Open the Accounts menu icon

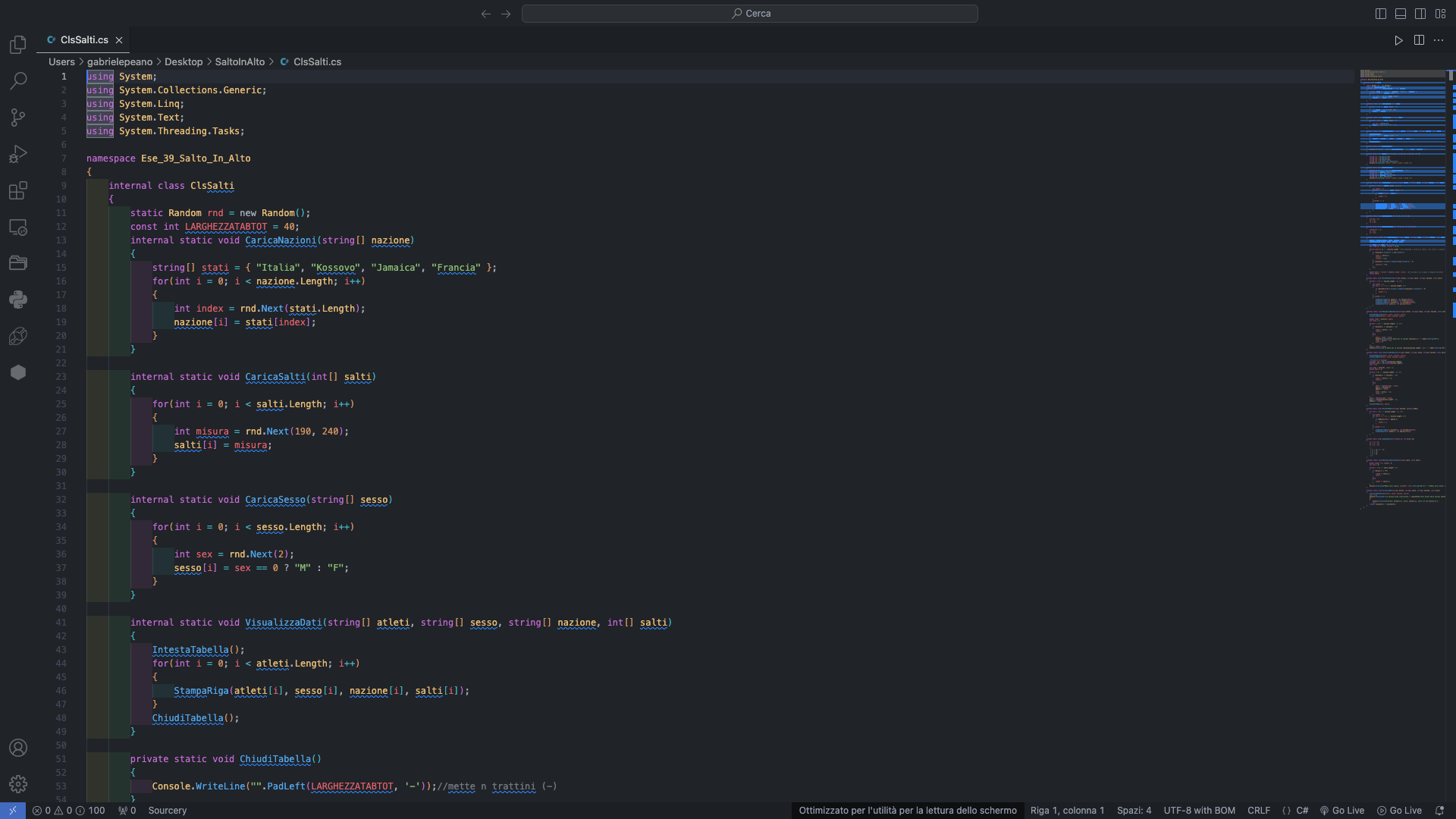pyautogui.click(x=18, y=748)
